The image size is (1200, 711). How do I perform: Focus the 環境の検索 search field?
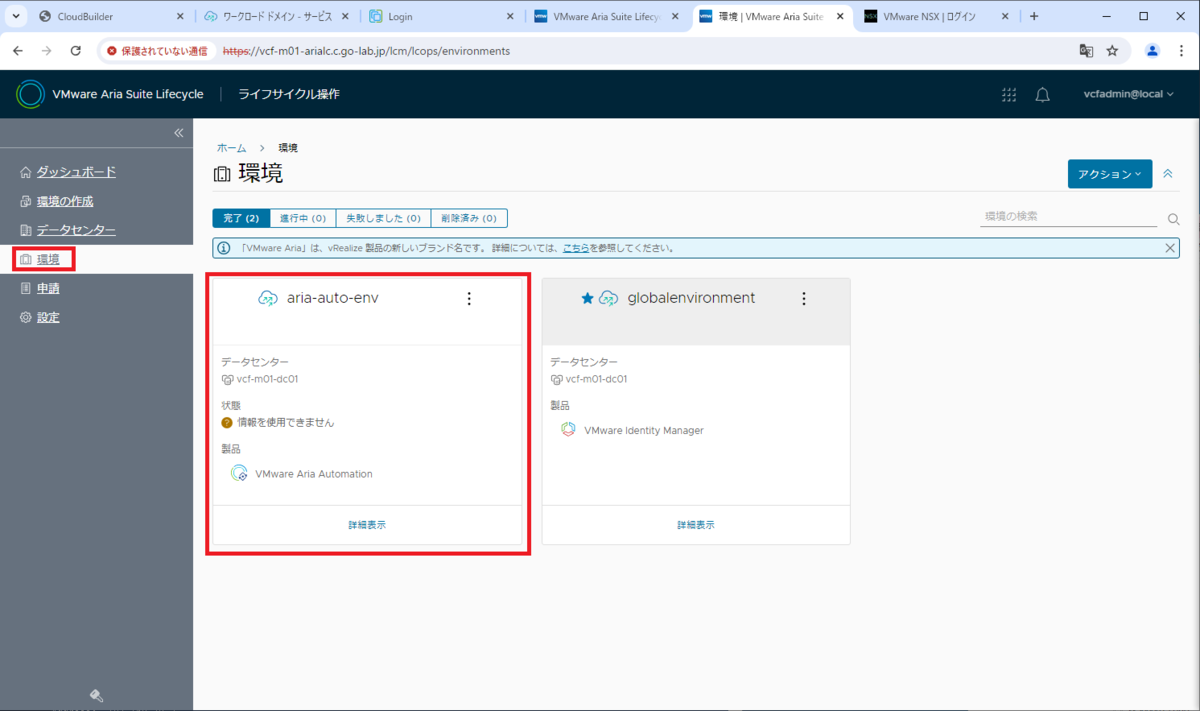coord(1068,216)
